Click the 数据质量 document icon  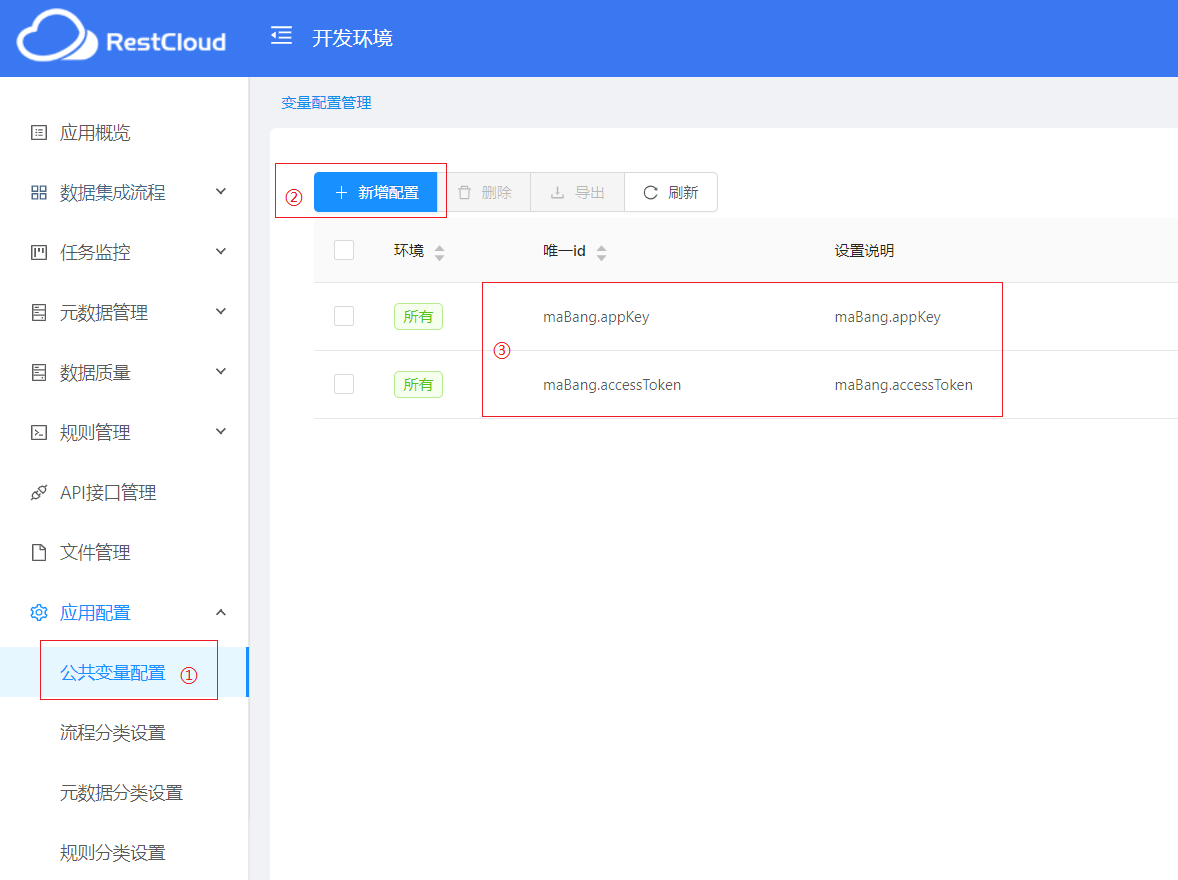(39, 373)
